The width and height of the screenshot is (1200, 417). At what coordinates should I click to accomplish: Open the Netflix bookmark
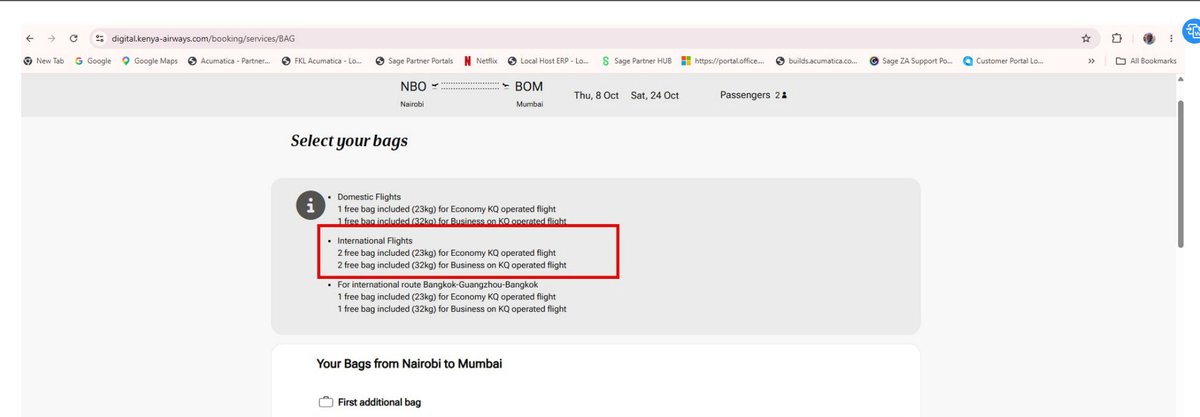click(480, 60)
